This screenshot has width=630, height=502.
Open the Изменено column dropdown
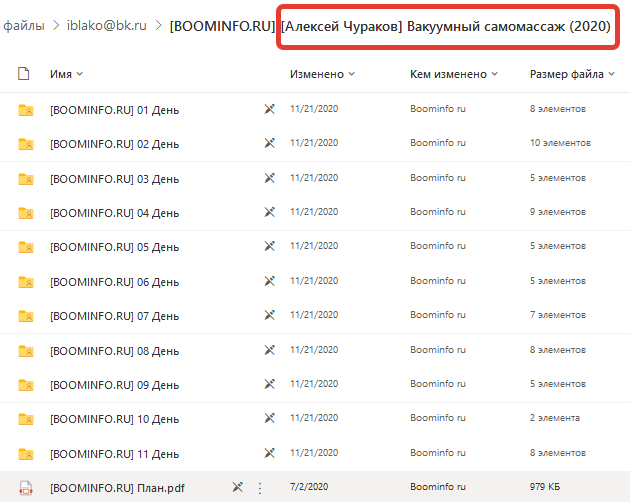[x=322, y=74]
